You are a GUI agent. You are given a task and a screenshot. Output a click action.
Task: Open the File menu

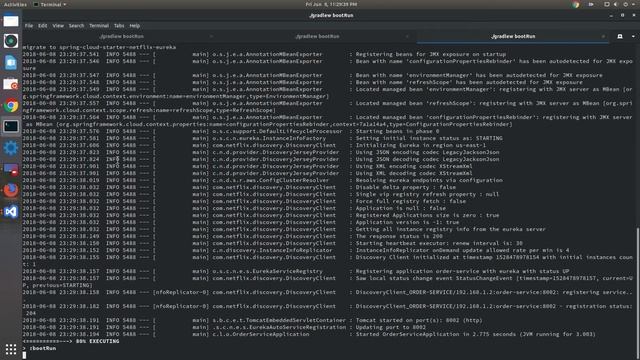29,26
